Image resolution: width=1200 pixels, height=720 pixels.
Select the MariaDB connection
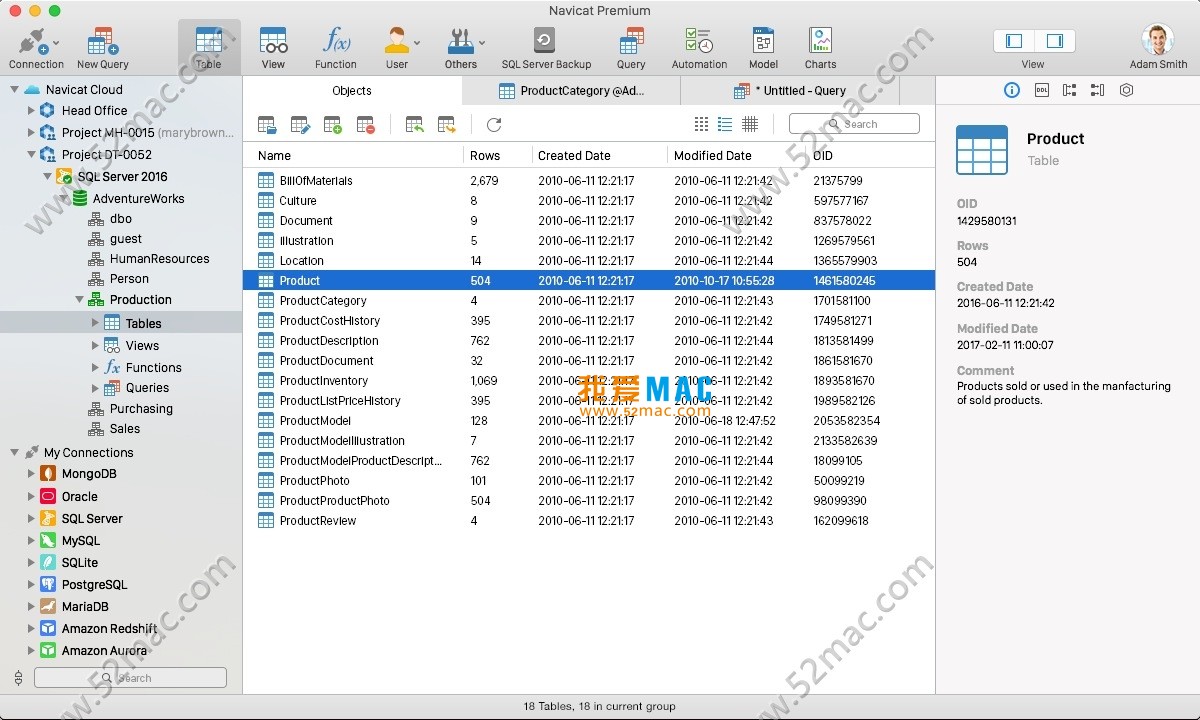[84, 607]
